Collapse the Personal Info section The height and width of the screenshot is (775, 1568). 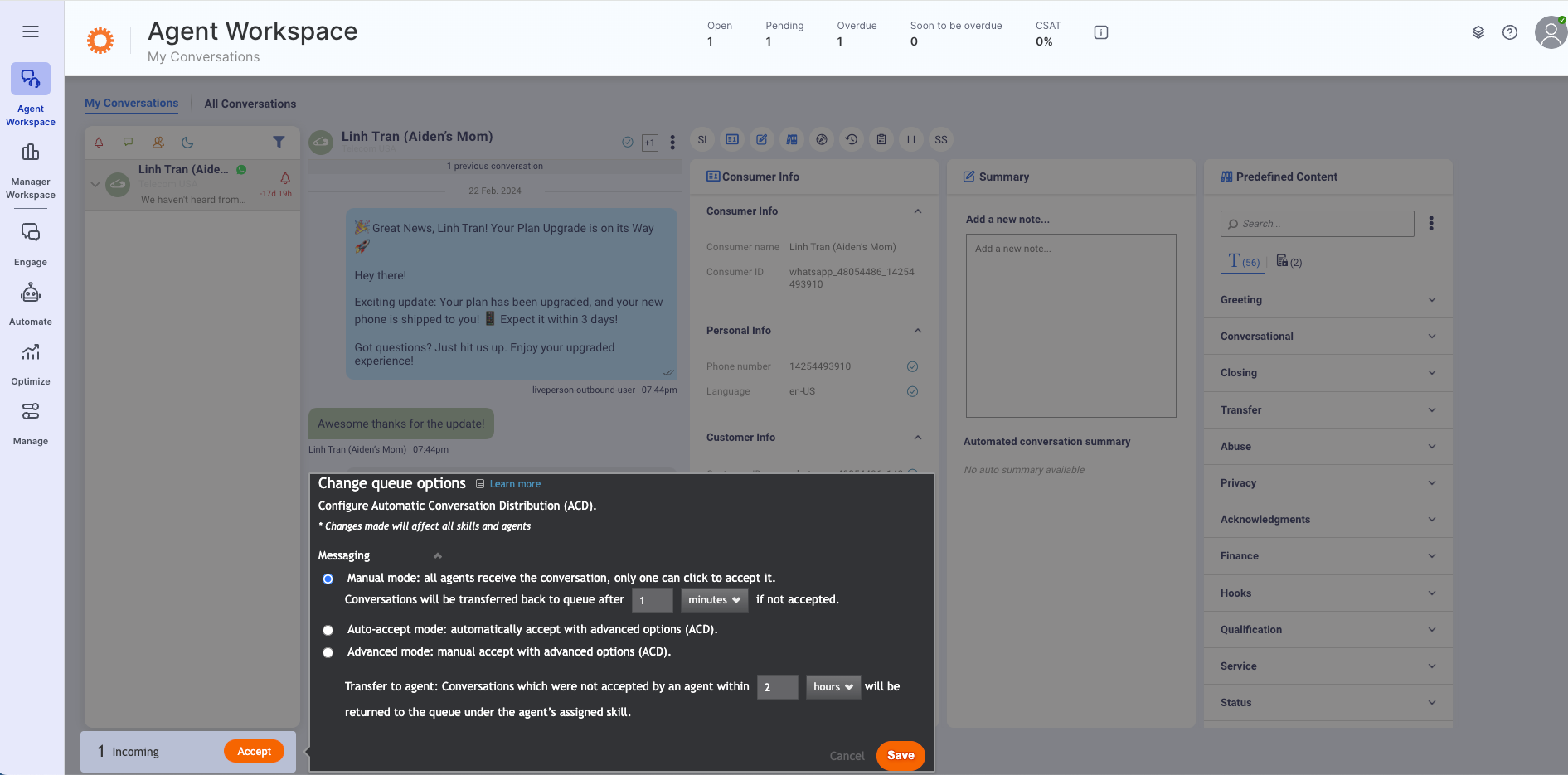pyautogui.click(x=918, y=331)
